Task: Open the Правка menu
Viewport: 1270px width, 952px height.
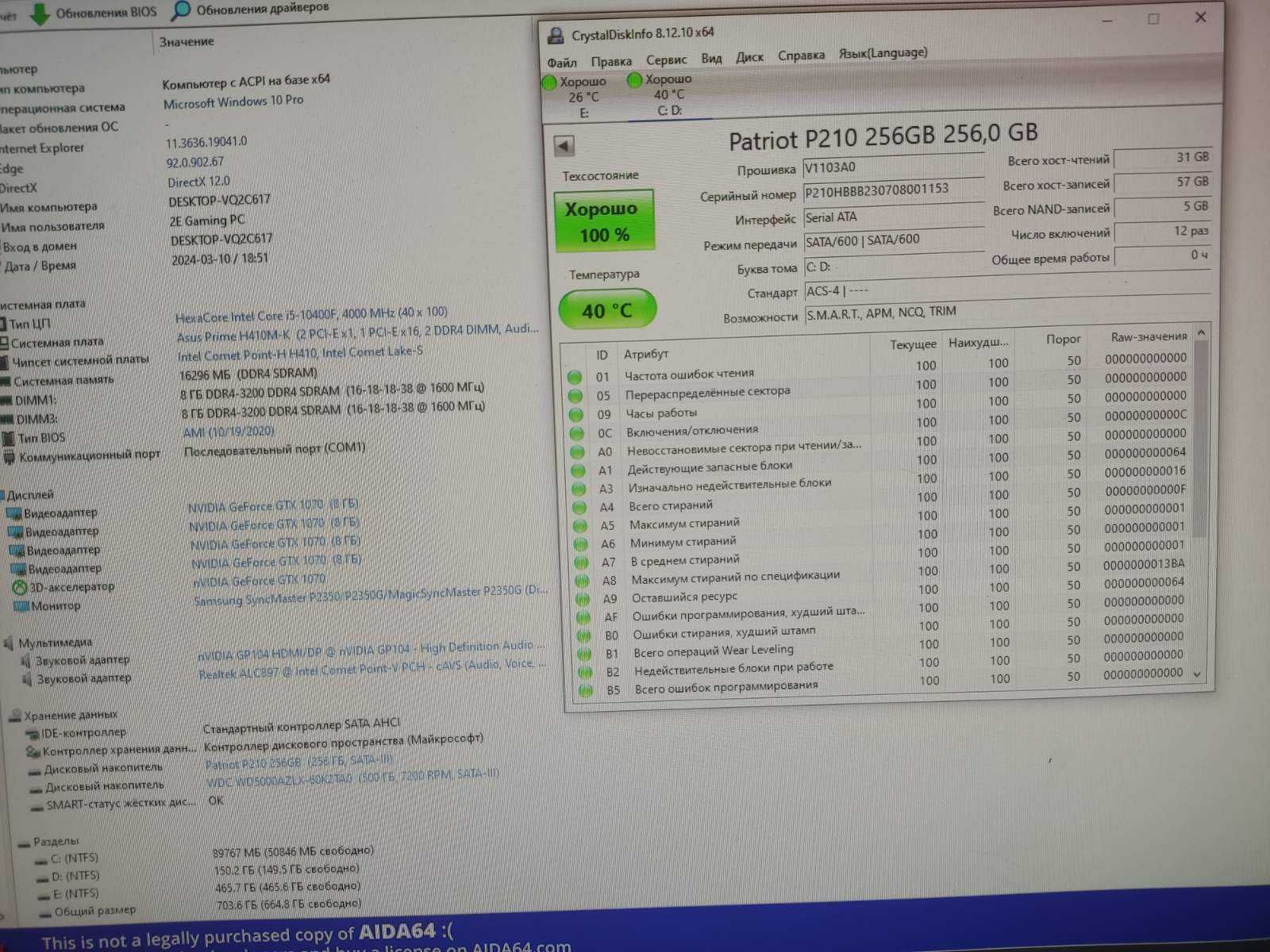Action: [x=611, y=61]
